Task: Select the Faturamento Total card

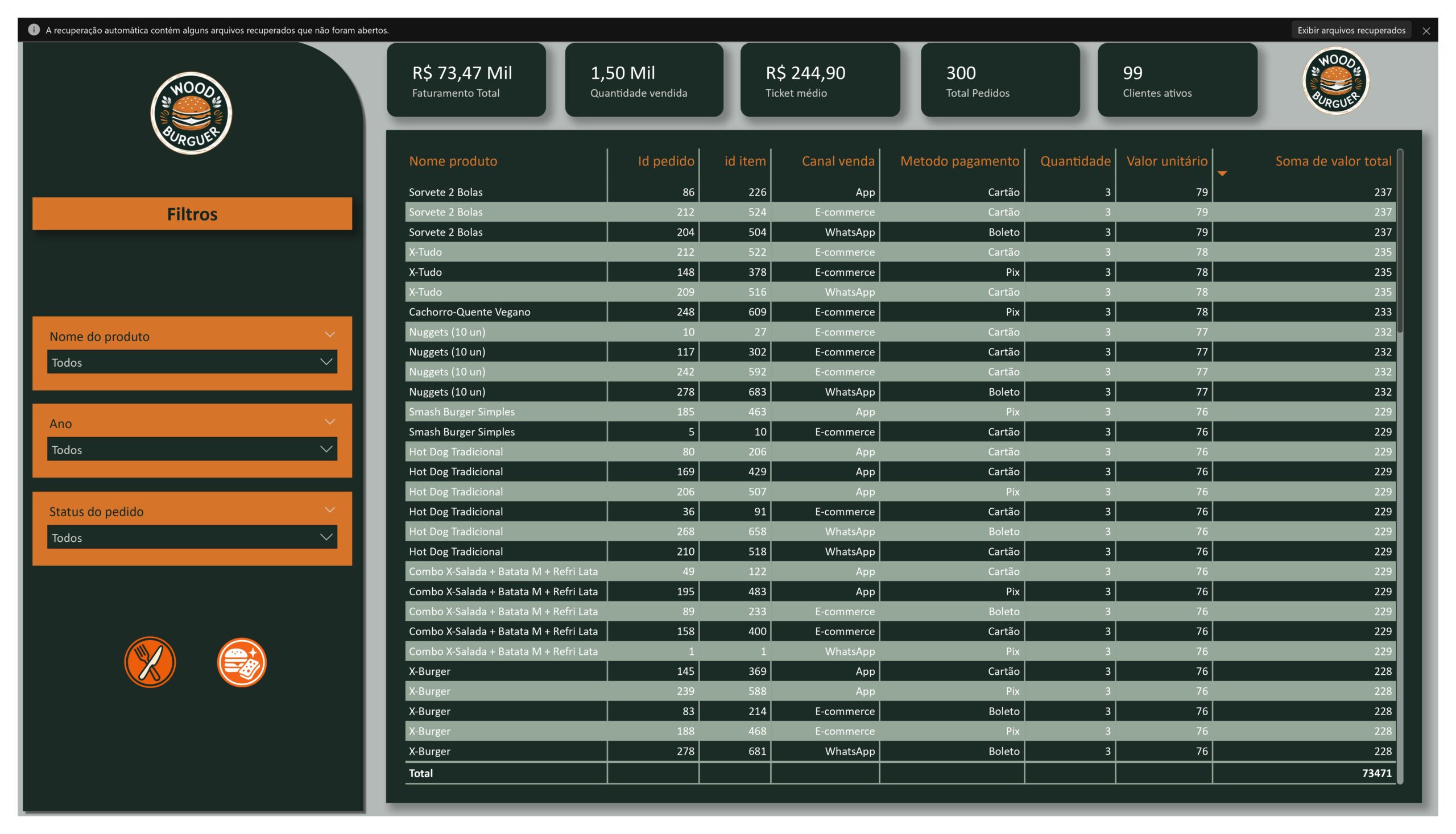Action: [x=466, y=80]
